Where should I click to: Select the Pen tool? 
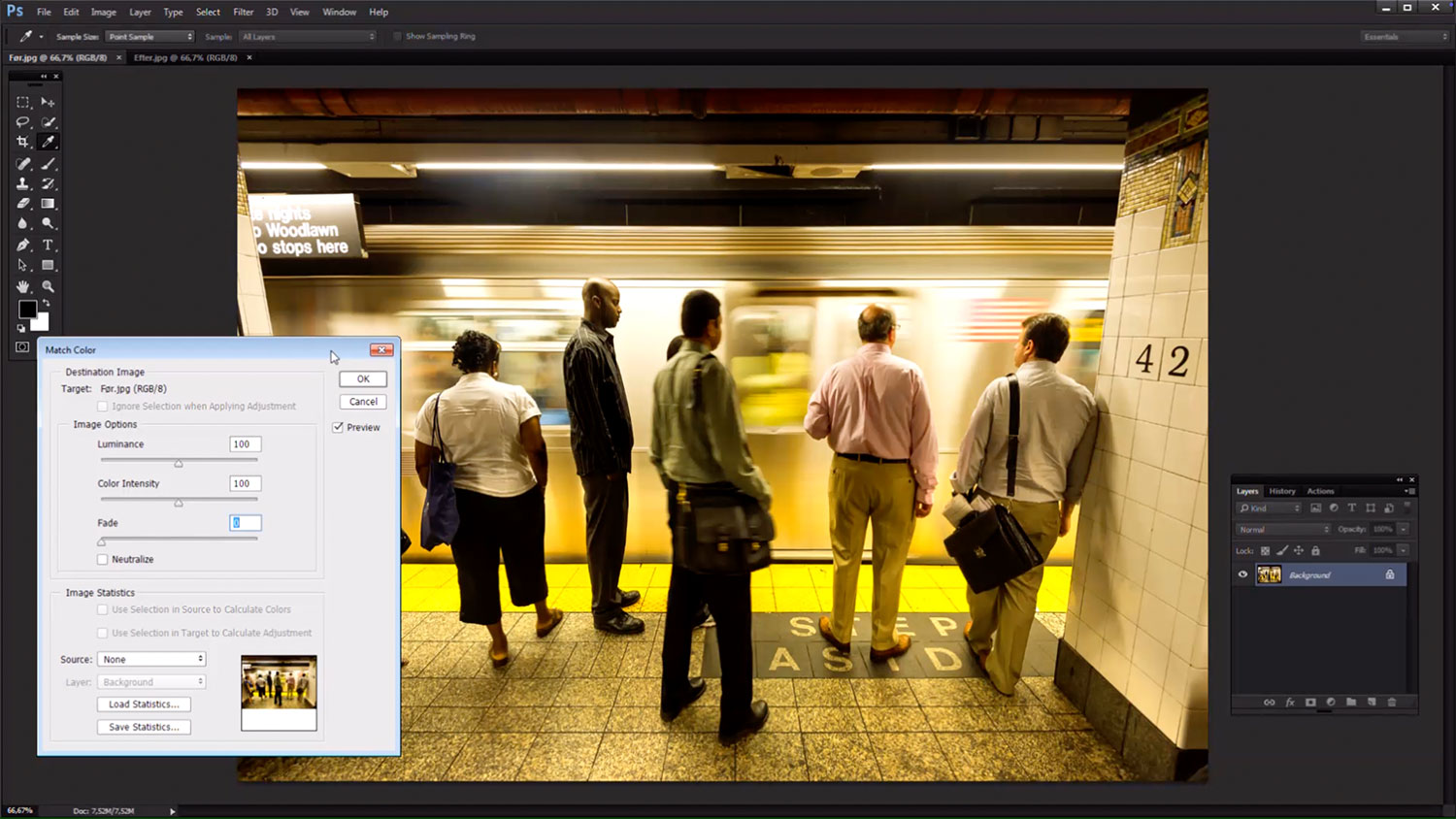(23, 246)
